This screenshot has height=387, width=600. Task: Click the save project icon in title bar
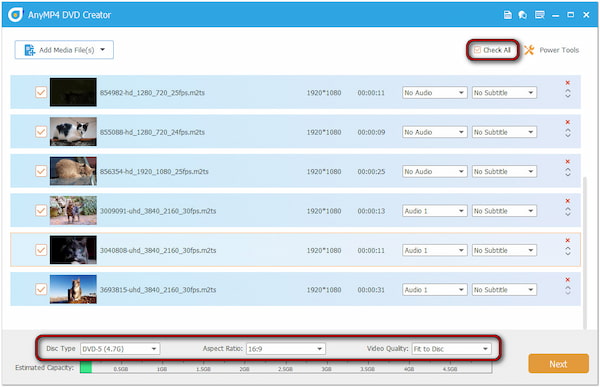point(507,15)
